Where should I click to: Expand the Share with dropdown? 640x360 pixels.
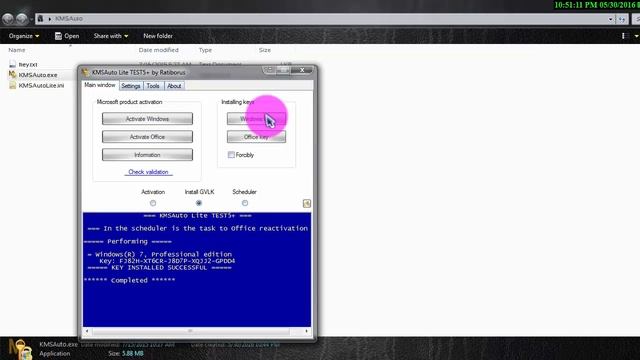point(111,36)
